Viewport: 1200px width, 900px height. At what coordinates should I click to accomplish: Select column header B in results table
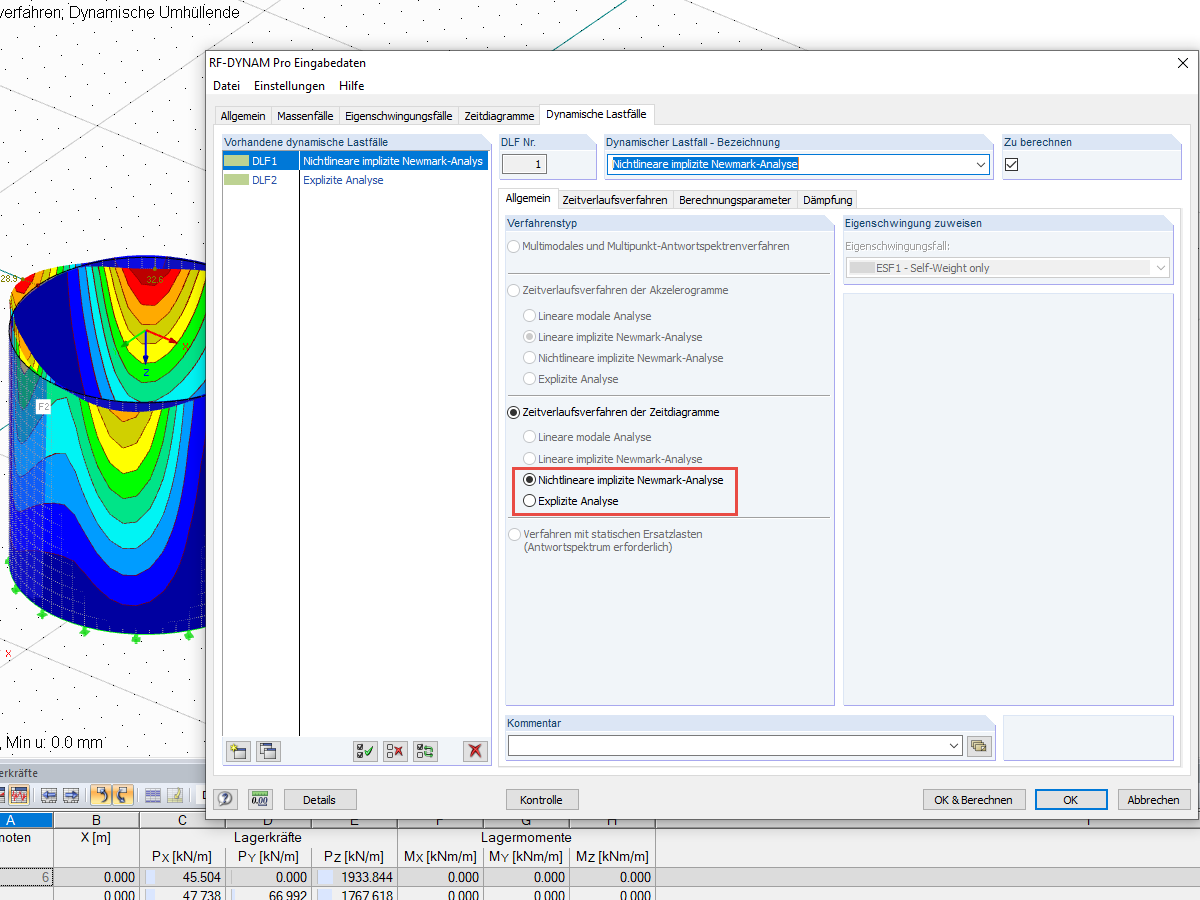pyautogui.click(x=96, y=821)
